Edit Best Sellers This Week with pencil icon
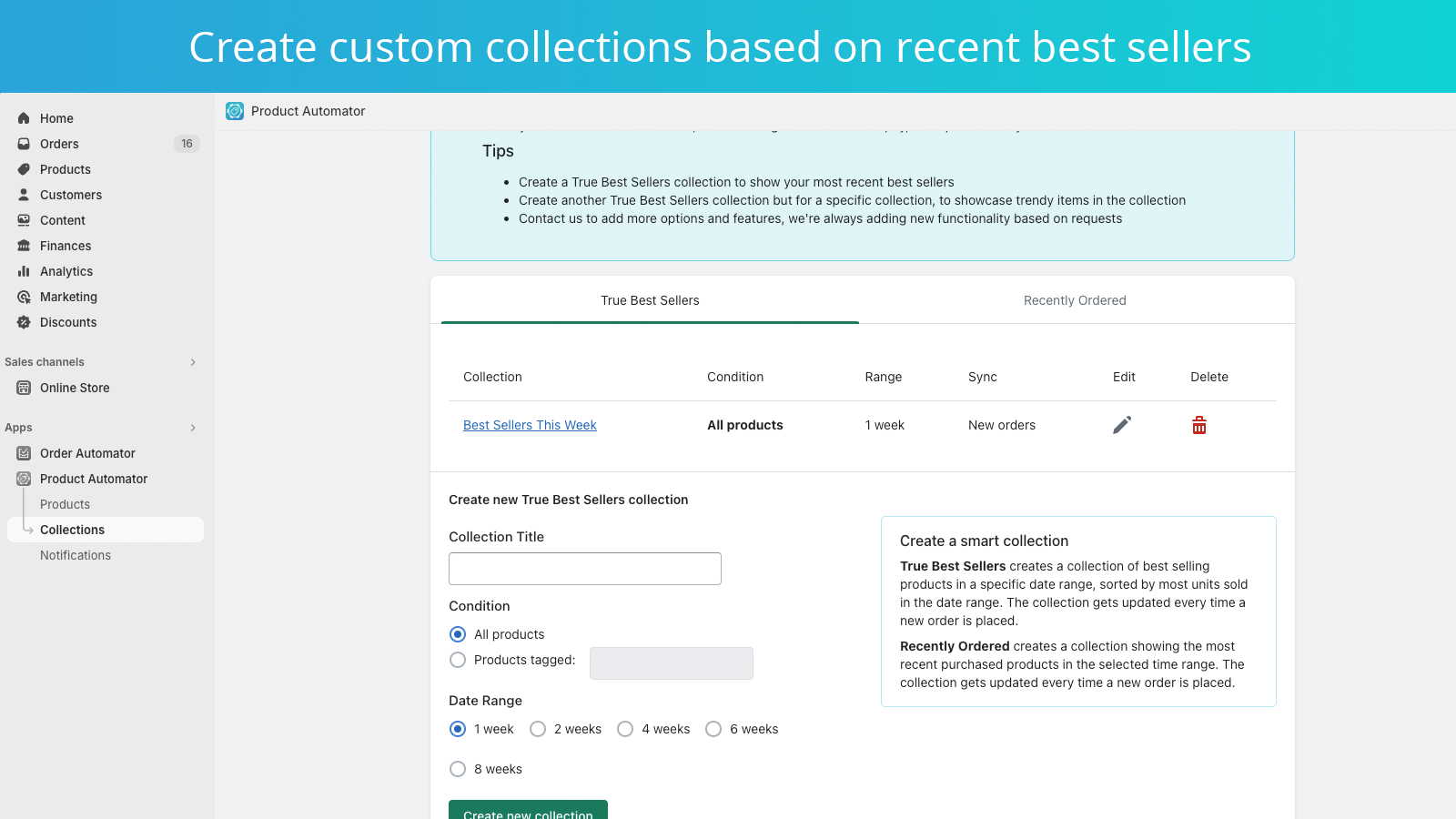 click(1122, 425)
